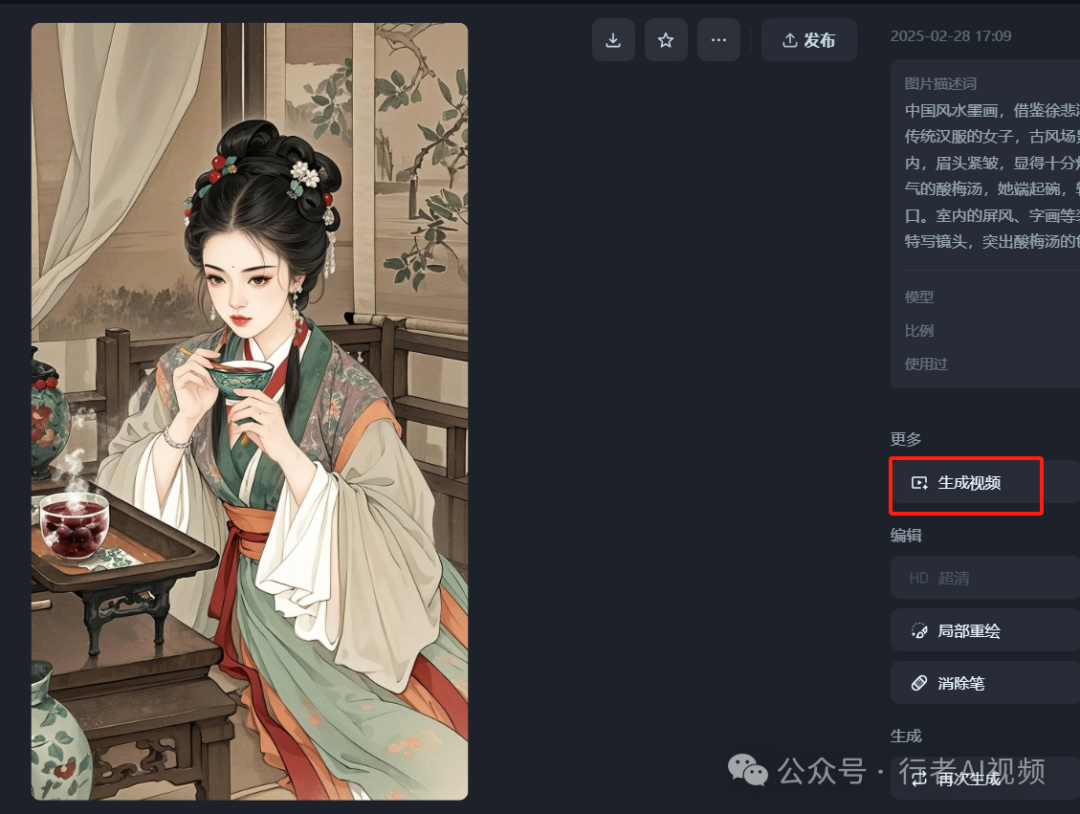This screenshot has width=1080, height=814.
Task: Click the 编辑 section heading
Action: [x=905, y=535]
